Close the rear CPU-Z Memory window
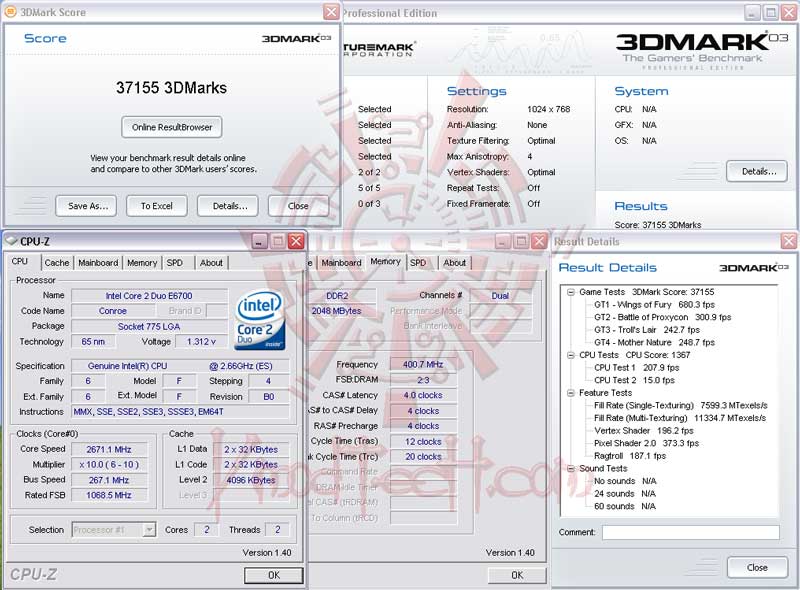Viewport: 800px width, 590px height. tap(539, 241)
